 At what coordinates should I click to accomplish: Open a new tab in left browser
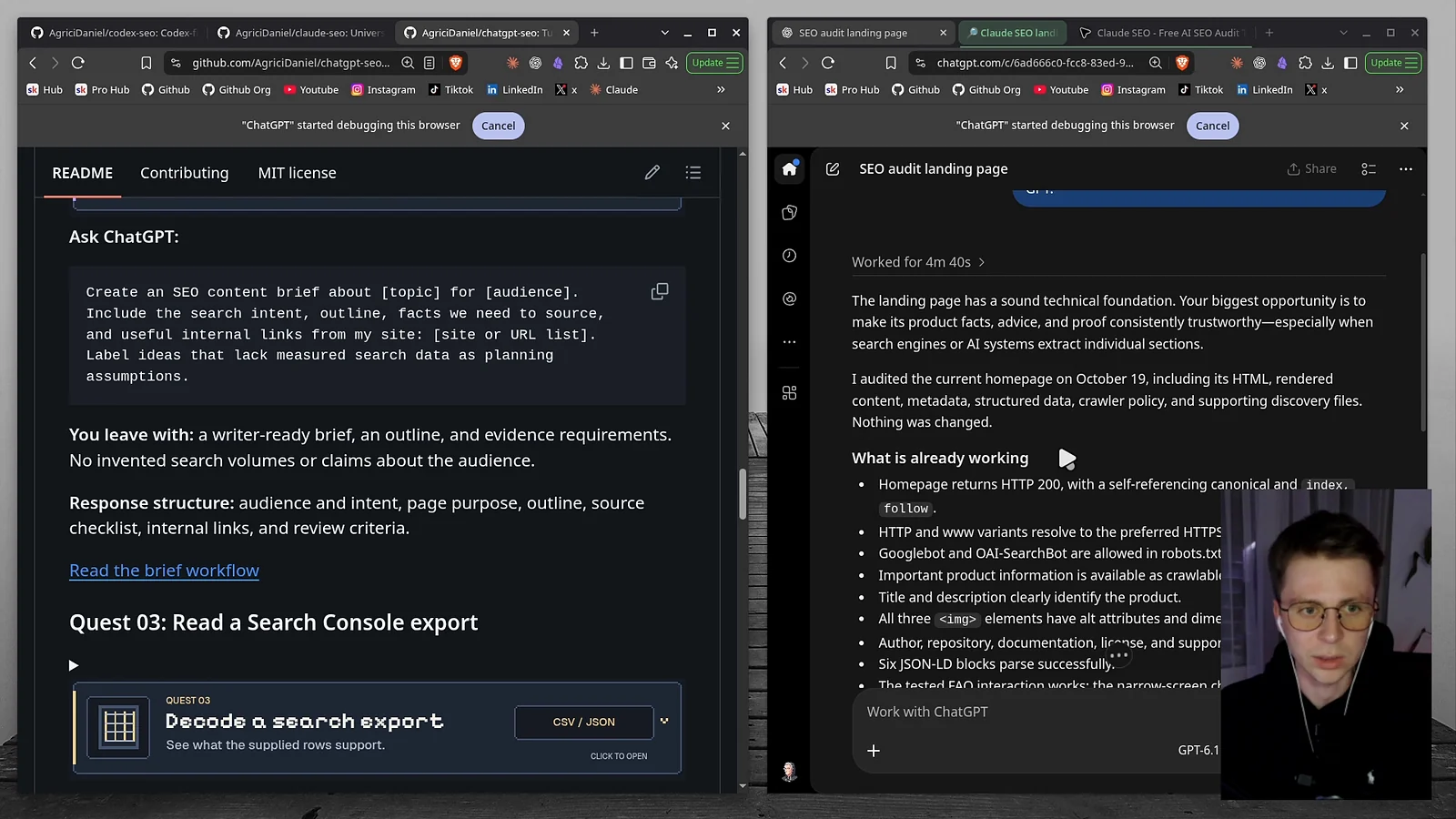(594, 33)
